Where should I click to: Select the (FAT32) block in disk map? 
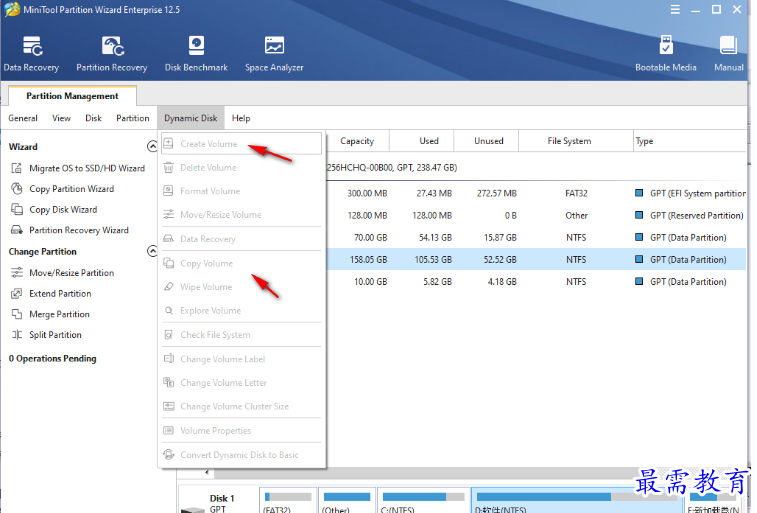point(288,500)
